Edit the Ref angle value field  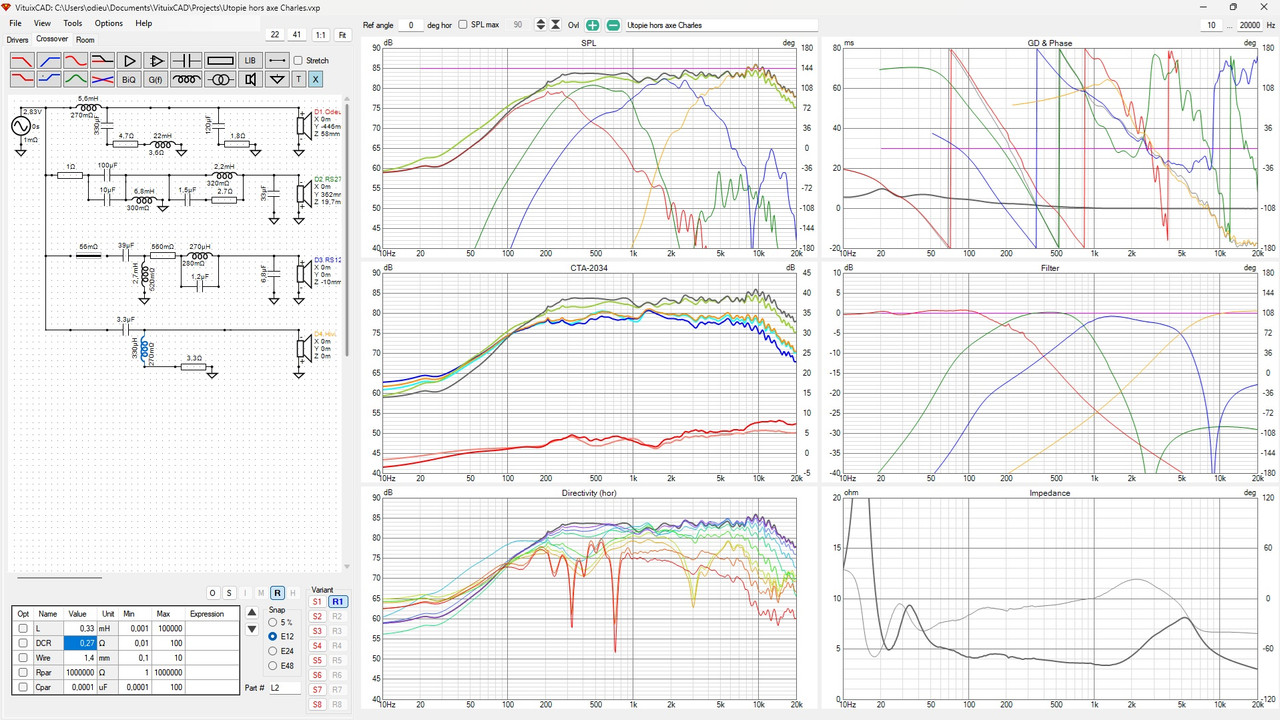(x=410, y=24)
